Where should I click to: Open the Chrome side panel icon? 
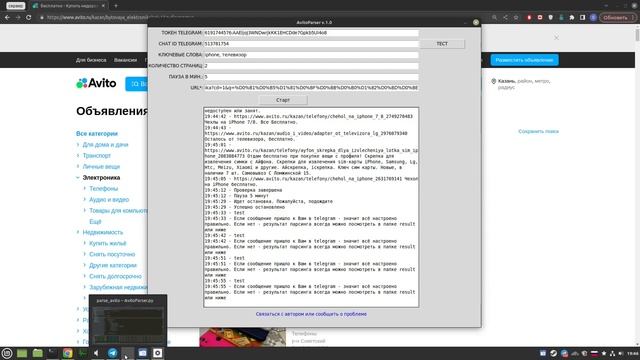pyautogui.click(x=582, y=18)
